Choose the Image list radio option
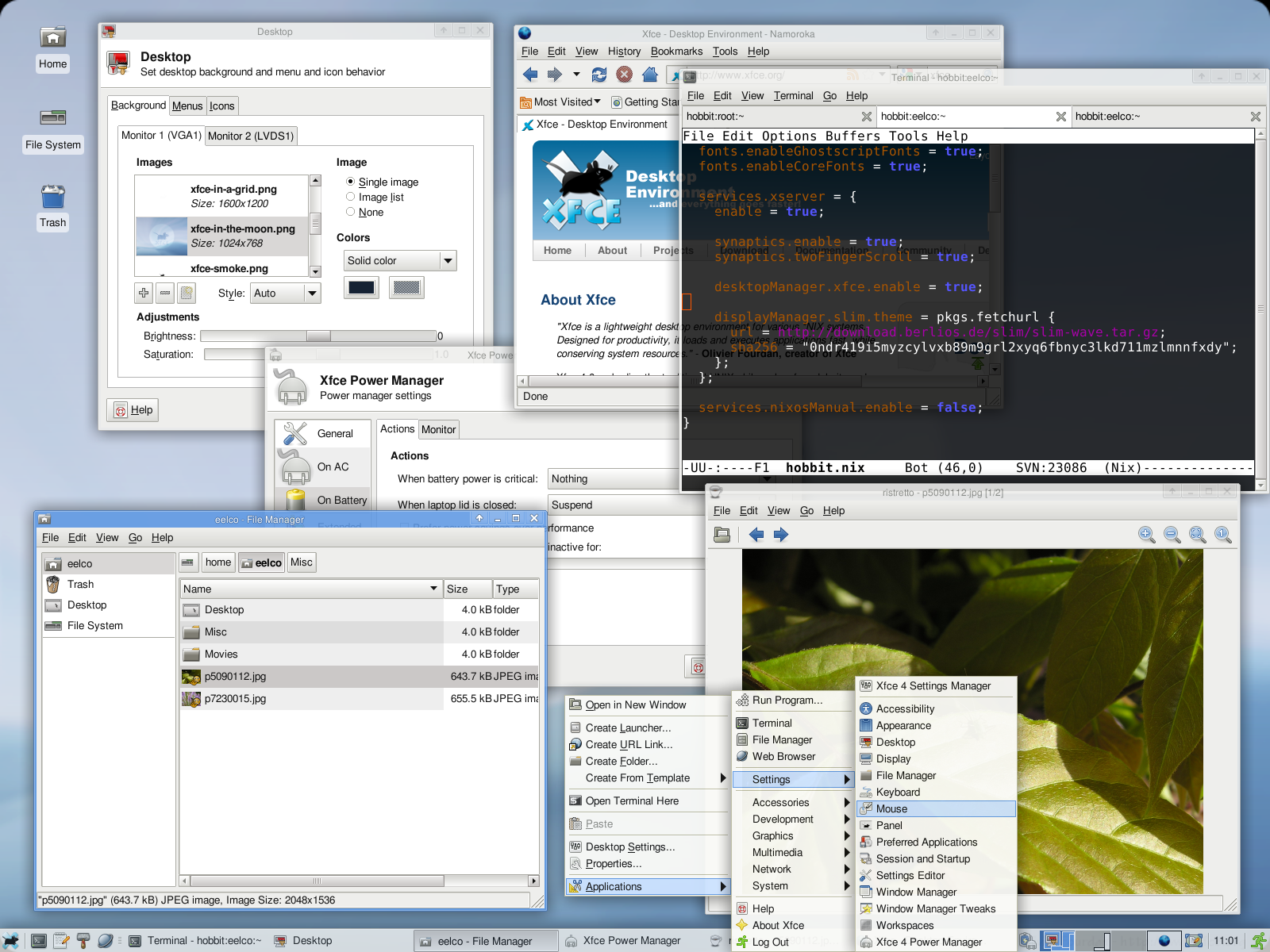The image size is (1270, 952). [x=351, y=197]
